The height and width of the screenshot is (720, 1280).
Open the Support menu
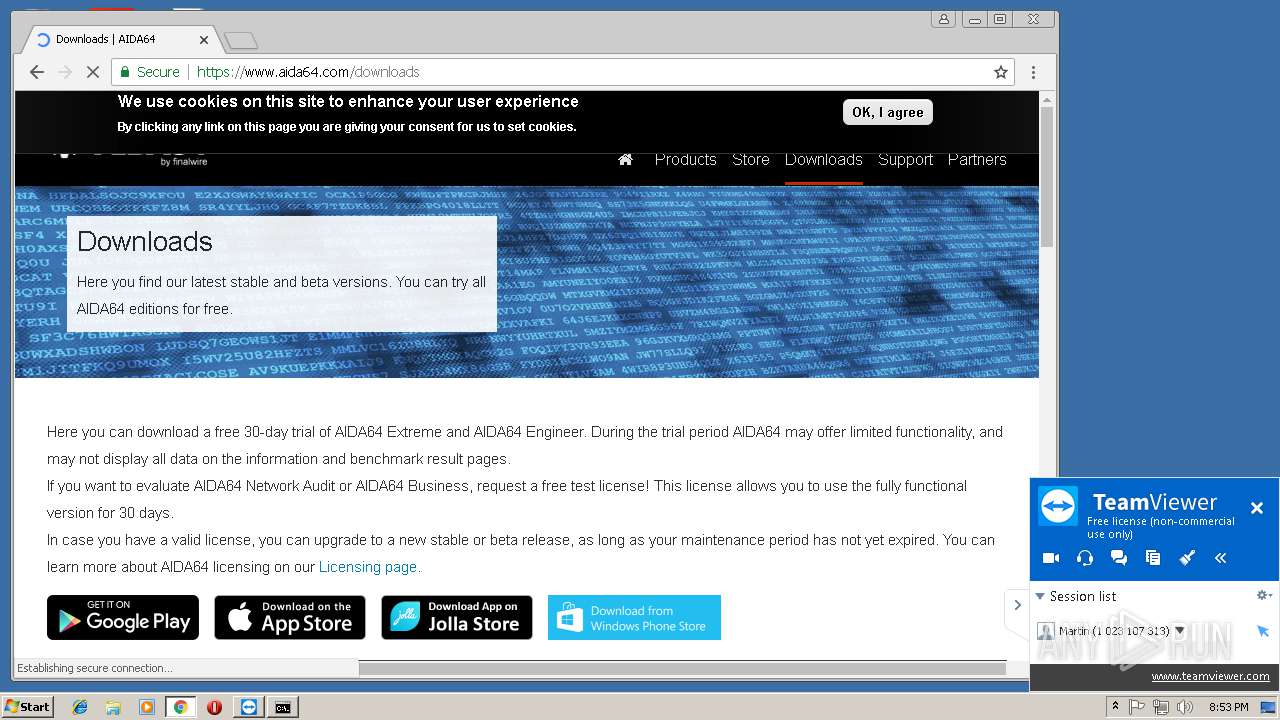[x=905, y=159]
